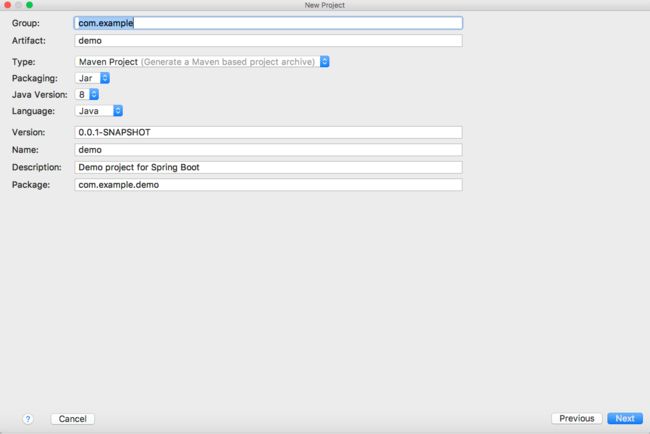This screenshot has height=434, width=650.
Task: Click the Name input field
Action: coord(268,150)
